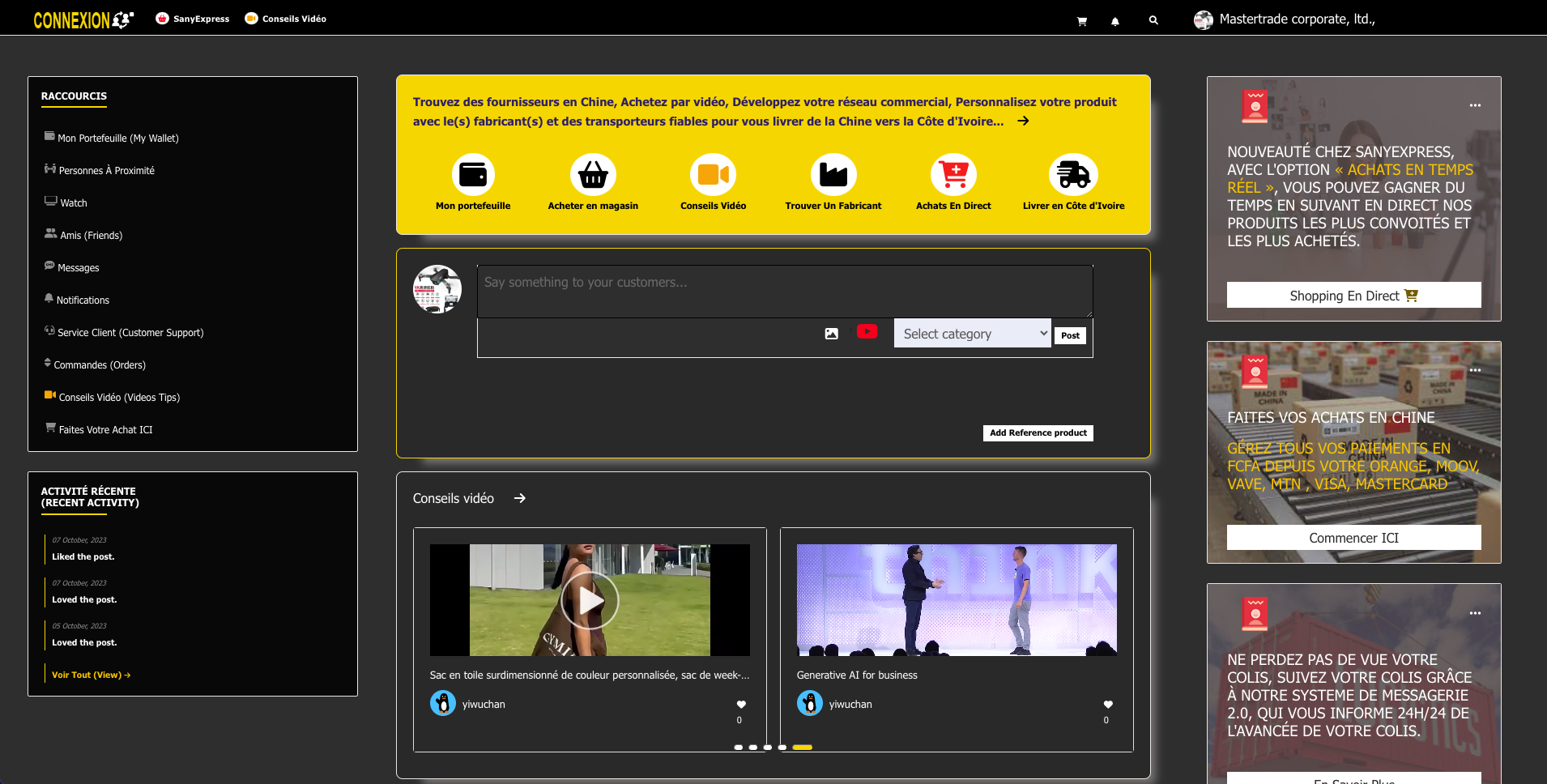Click the Say something to your customers field
Screen dimensions: 1547x784
[785, 291]
